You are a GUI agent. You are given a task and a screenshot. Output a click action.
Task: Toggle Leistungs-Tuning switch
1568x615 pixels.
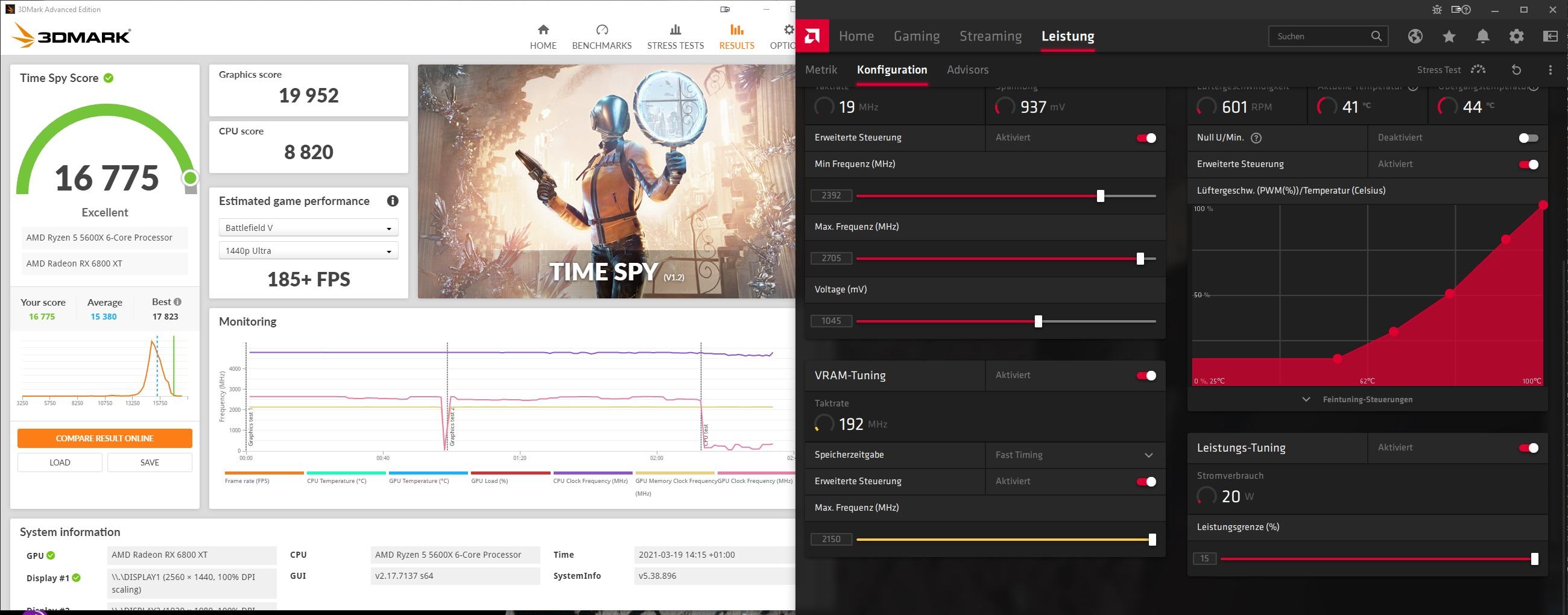click(1528, 449)
